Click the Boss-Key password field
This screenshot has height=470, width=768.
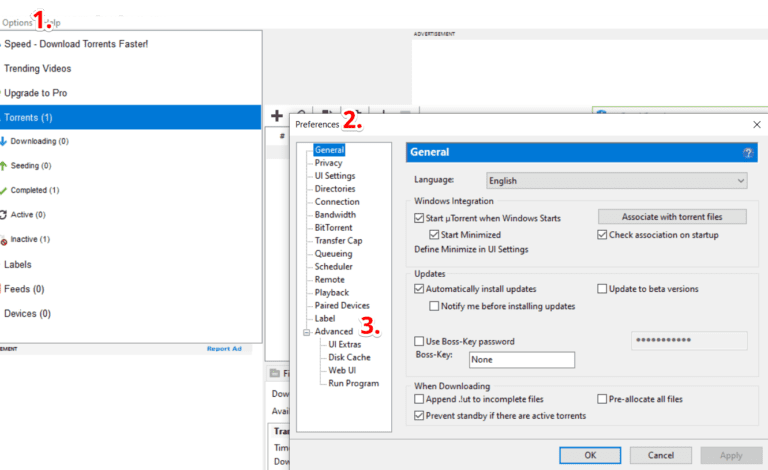point(689,340)
